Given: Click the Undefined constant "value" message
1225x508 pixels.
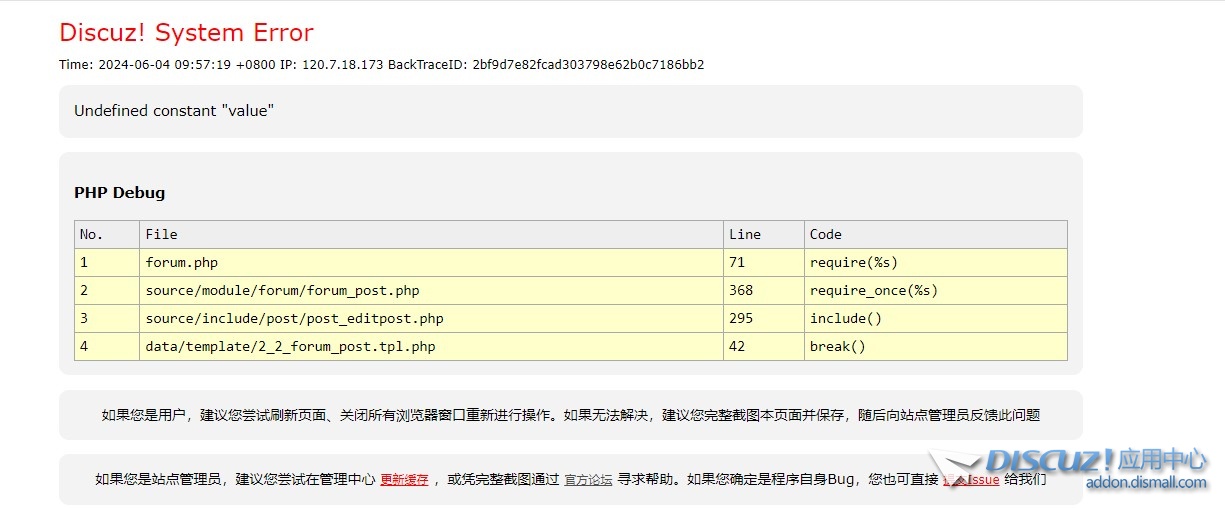Looking at the screenshot, I should 174,111.
